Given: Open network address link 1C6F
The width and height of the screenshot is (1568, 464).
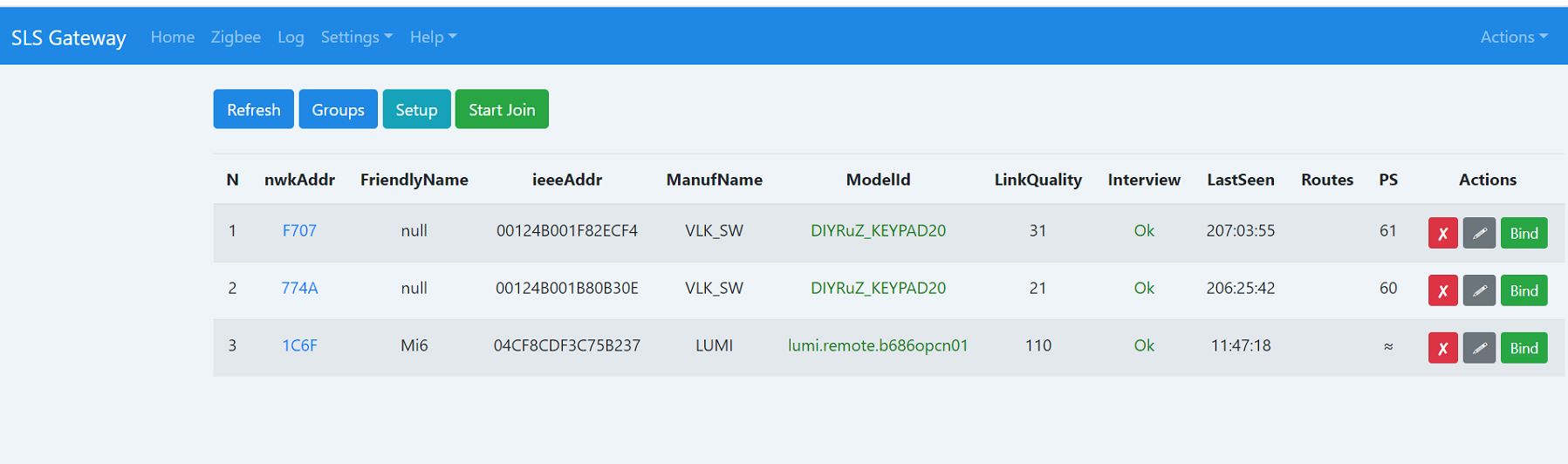Looking at the screenshot, I should (x=299, y=345).
